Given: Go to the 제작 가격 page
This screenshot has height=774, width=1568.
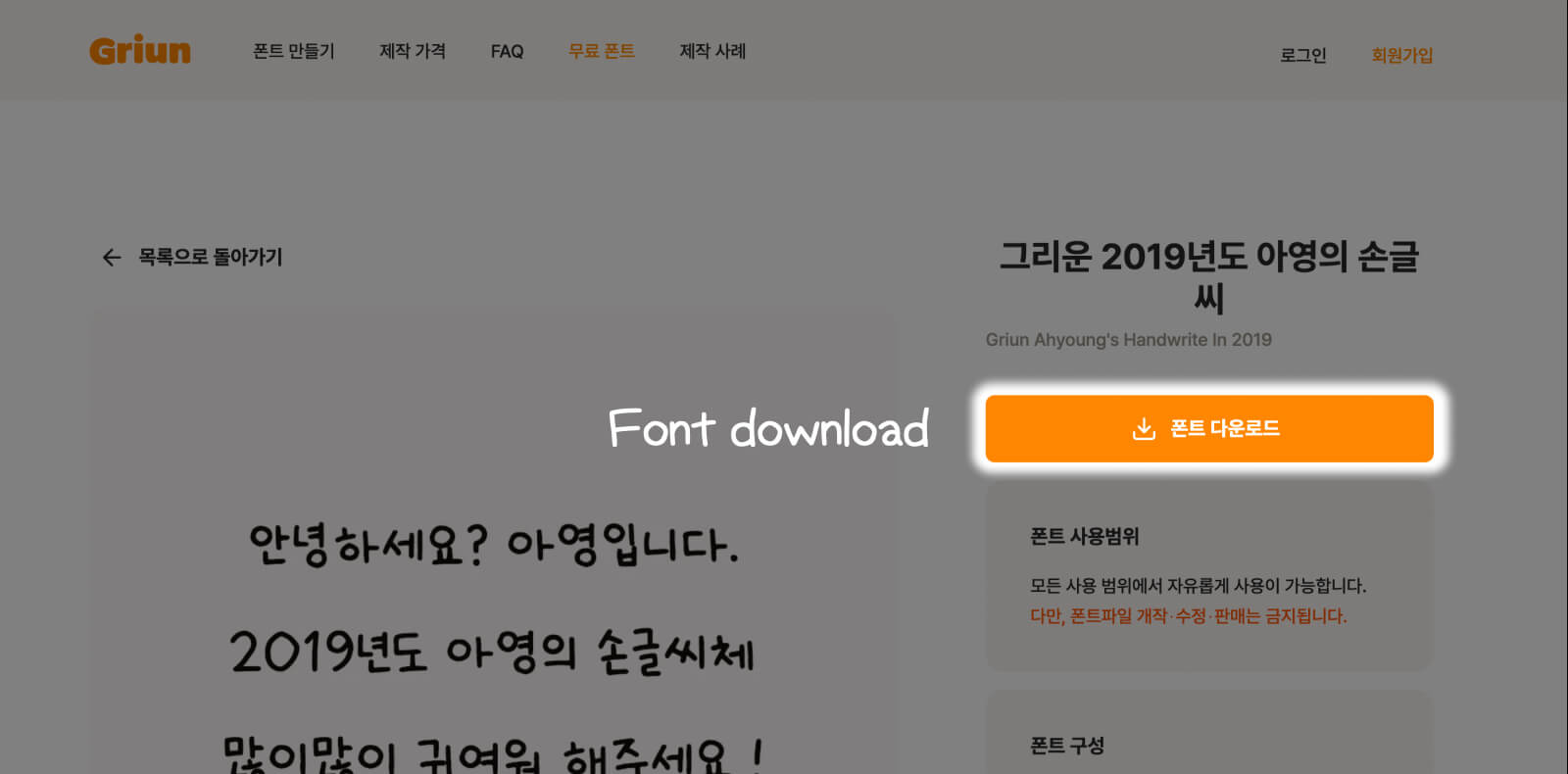Looking at the screenshot, I should pyautogui.click(x=413, y=51).
